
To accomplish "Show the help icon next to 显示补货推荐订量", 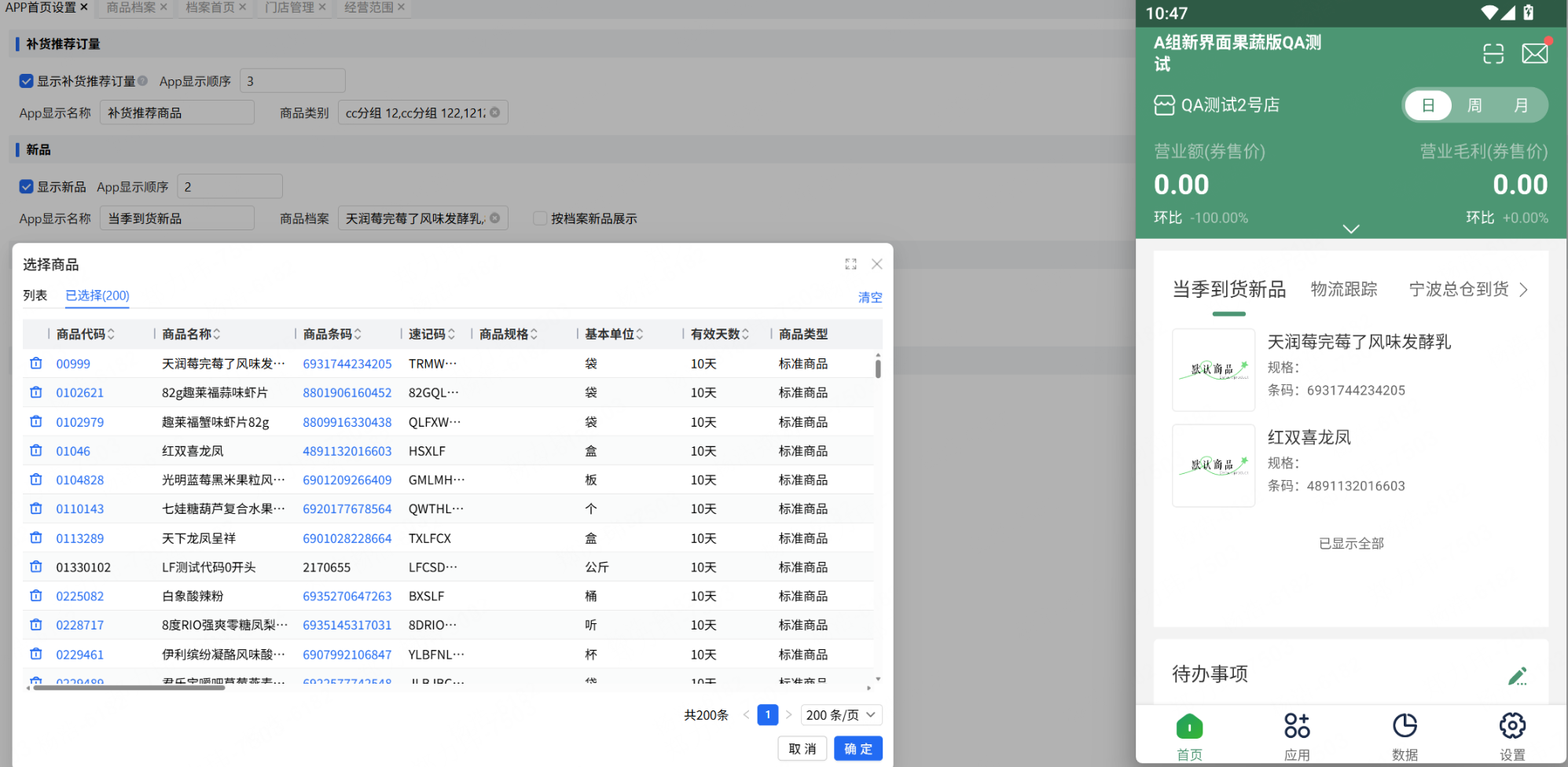I will click(142, 80).
